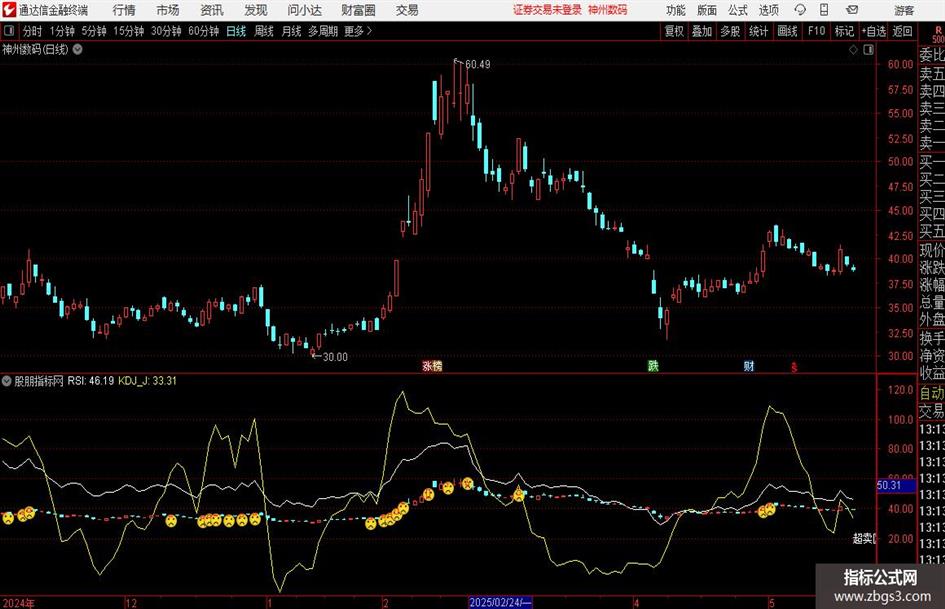Image resolution: width=945 pixels, height=609 pixels.
Task: Click +自选 to add to watchlist
Action: click(873, 31)
